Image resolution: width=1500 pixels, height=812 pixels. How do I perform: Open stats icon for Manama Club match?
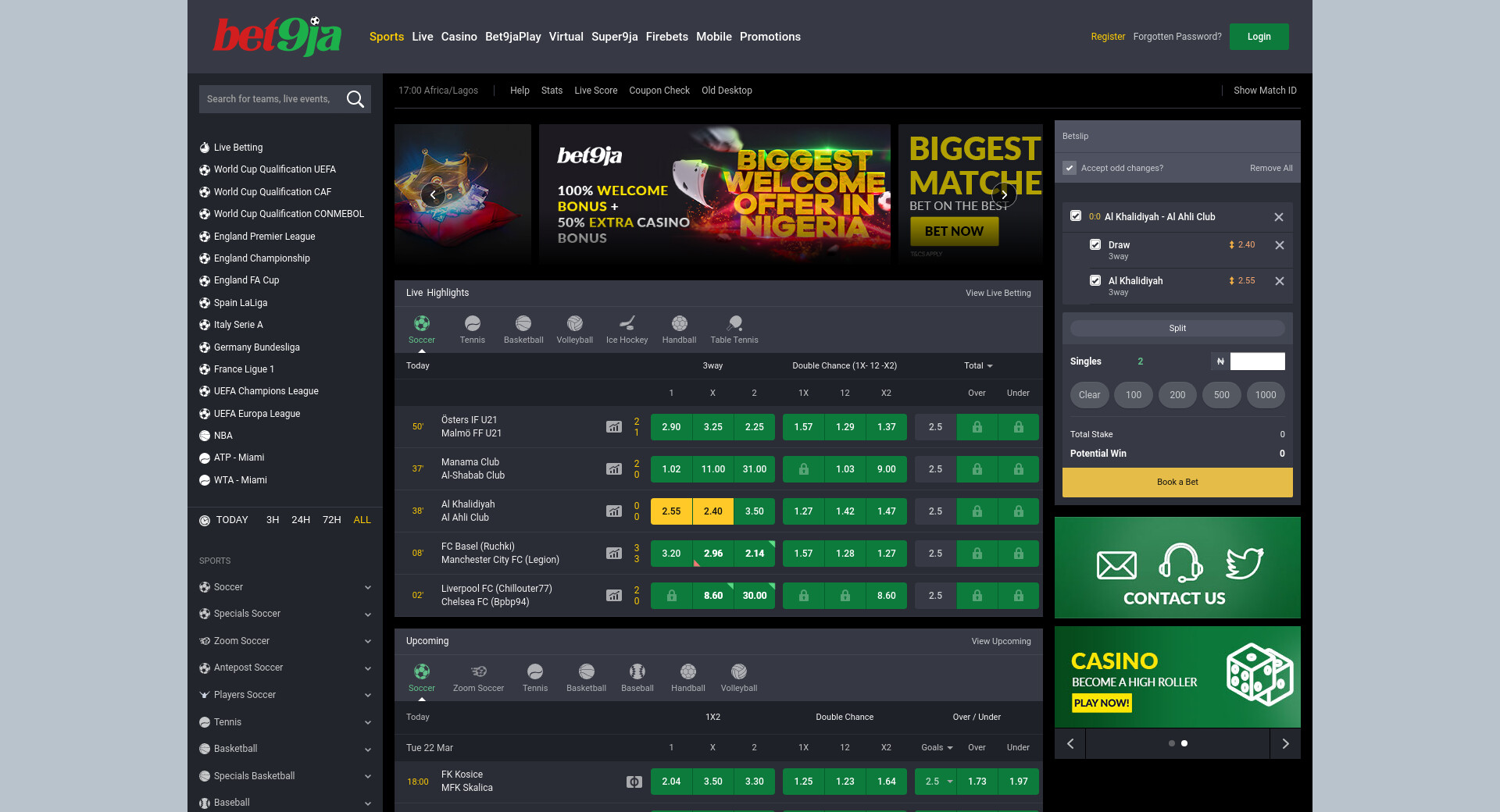coord(614,469)
